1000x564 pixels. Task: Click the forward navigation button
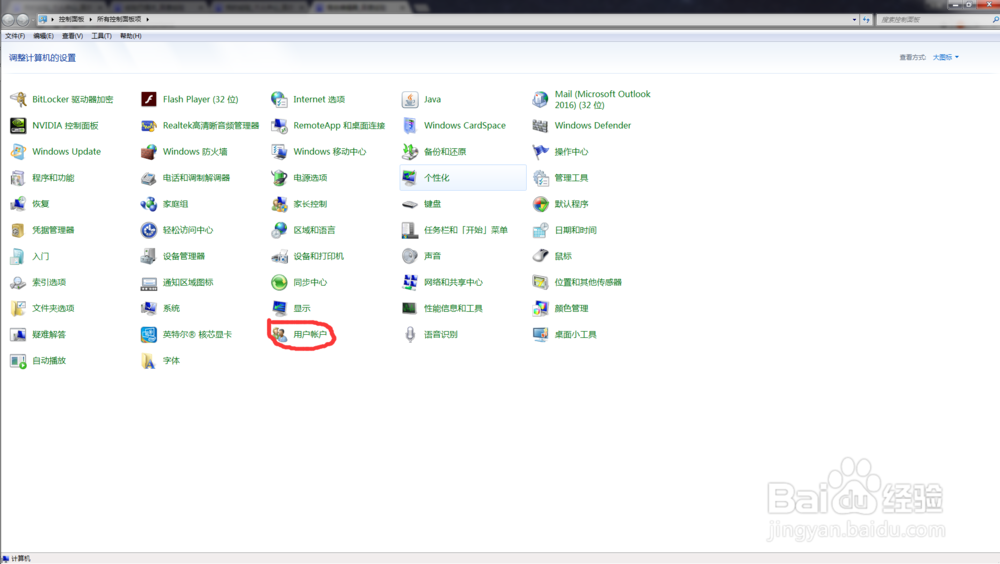point(22,19)
